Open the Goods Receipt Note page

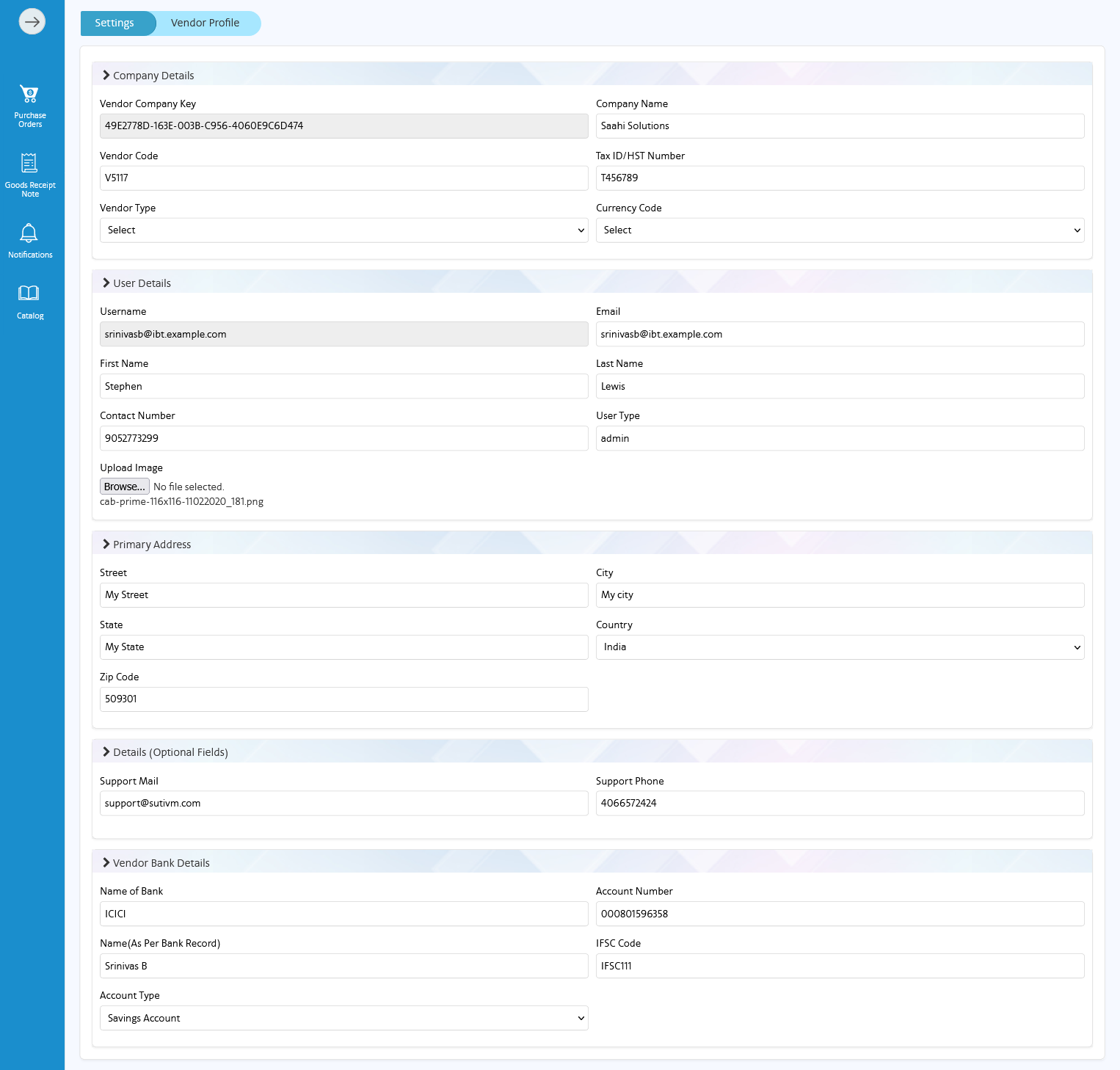[29, 172]
